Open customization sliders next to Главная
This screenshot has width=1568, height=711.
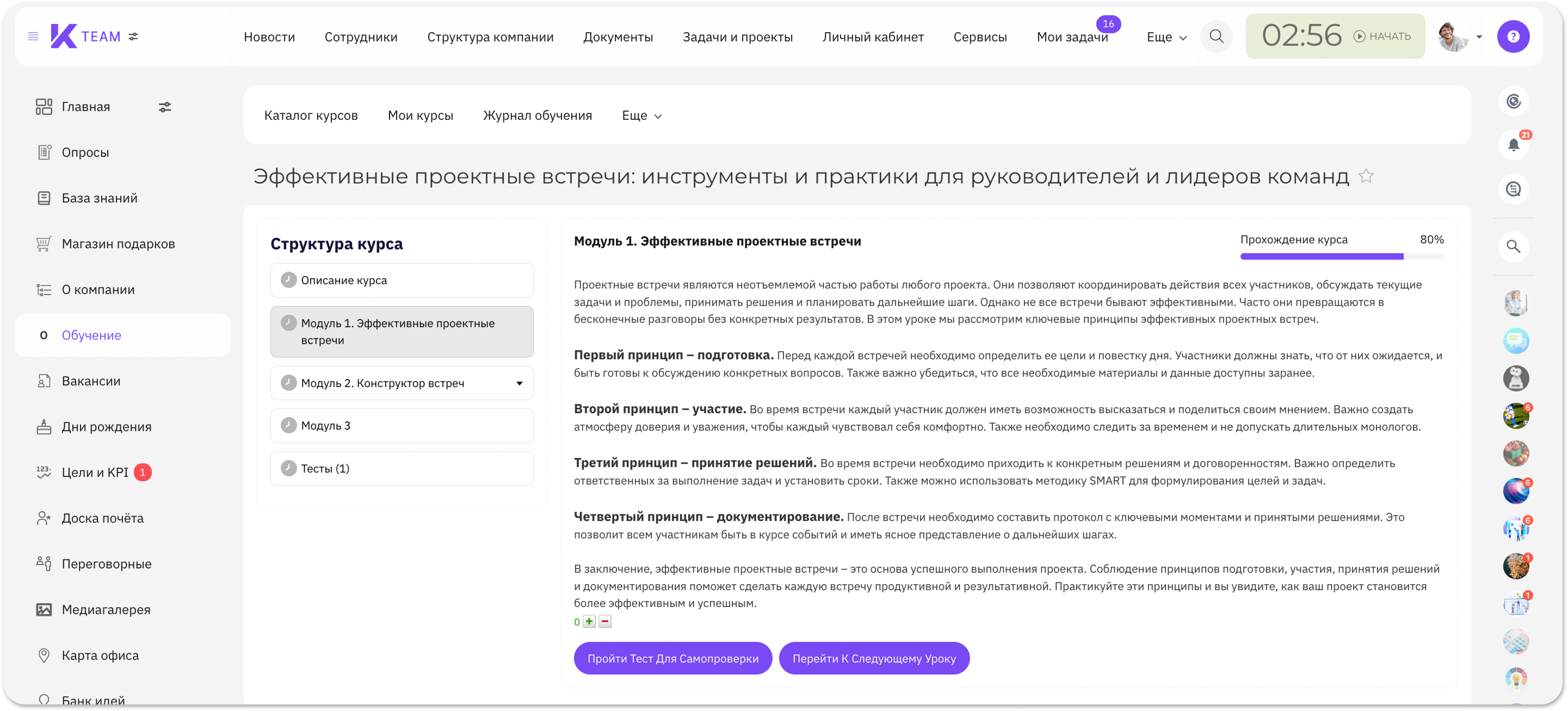click(x=165, y=107)
